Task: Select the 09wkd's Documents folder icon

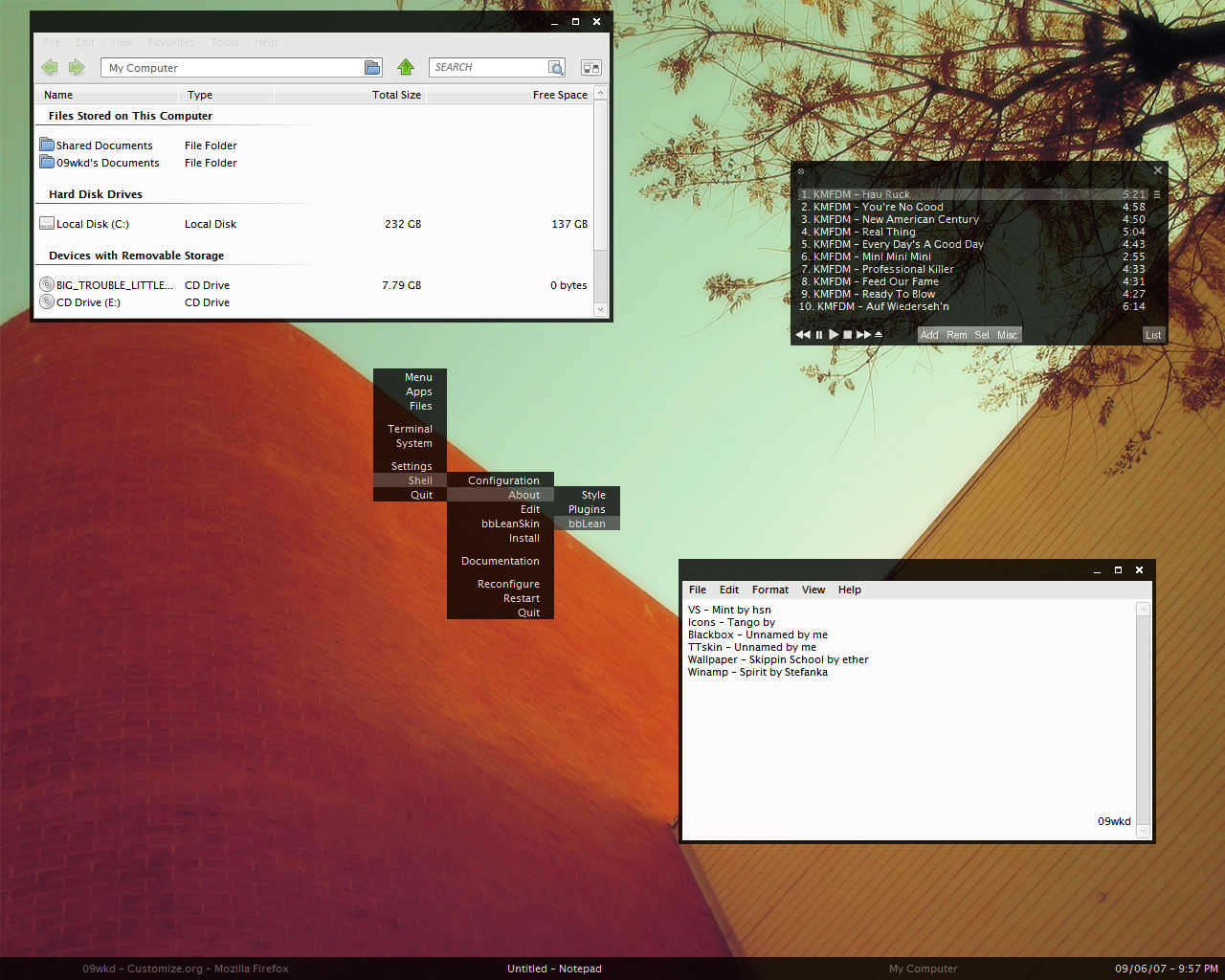Action: [47, 162]
